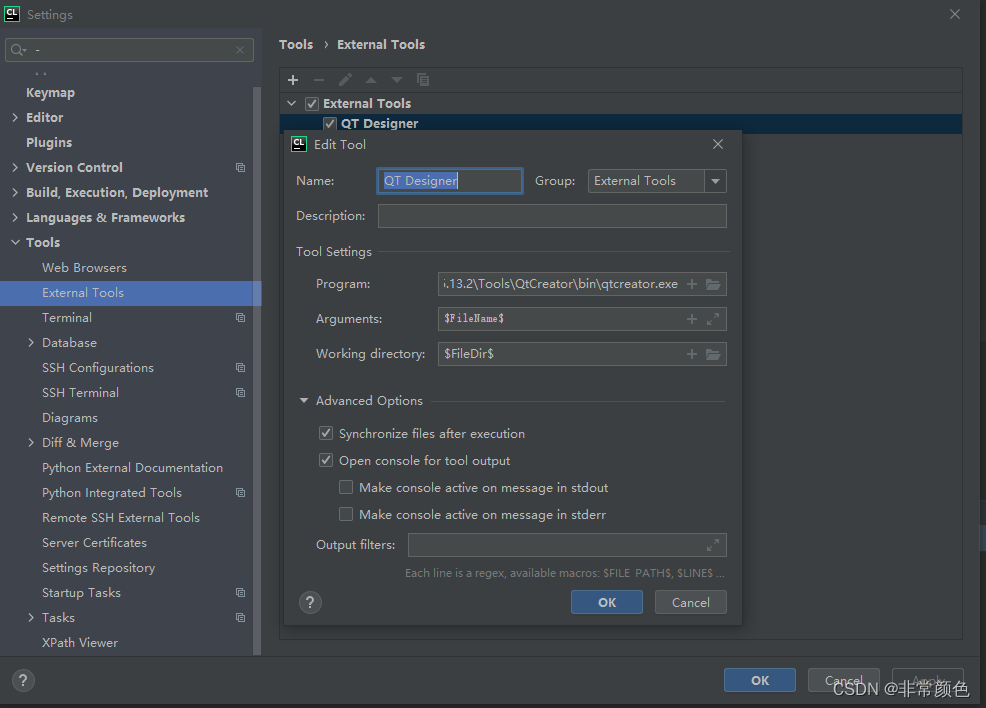This screenshot has width=986, height=708.
Task: Click the settings tree scrollbar
Action: [257, 371]
